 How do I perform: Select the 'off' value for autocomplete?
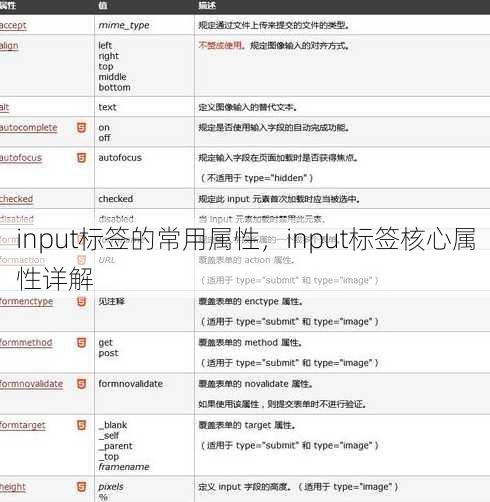coord(104,138)
